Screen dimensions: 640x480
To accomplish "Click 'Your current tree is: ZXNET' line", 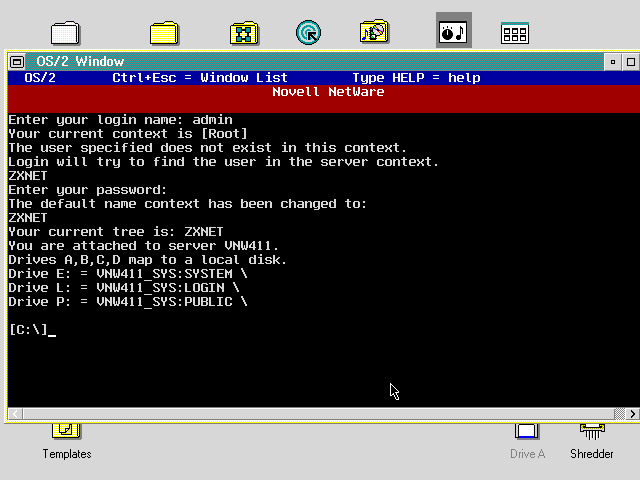I will coord(116,232).
